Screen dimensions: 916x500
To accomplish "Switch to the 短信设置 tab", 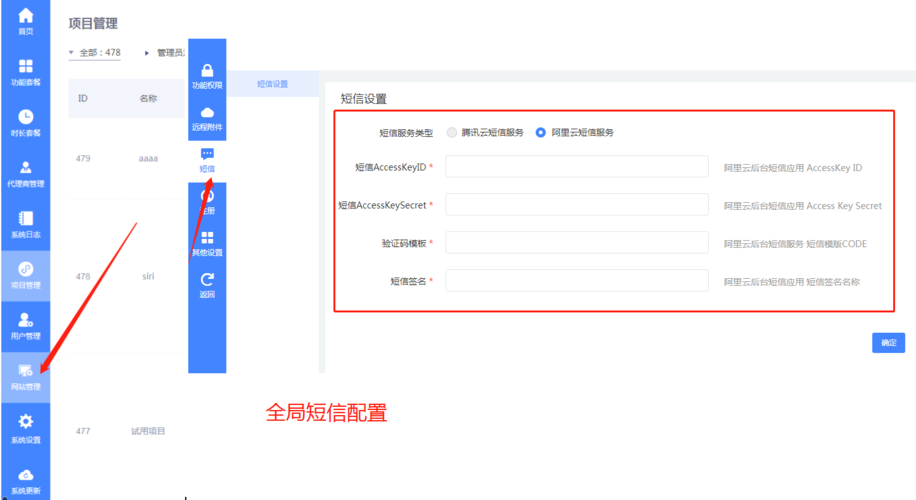I will click(x=272, y=84).
